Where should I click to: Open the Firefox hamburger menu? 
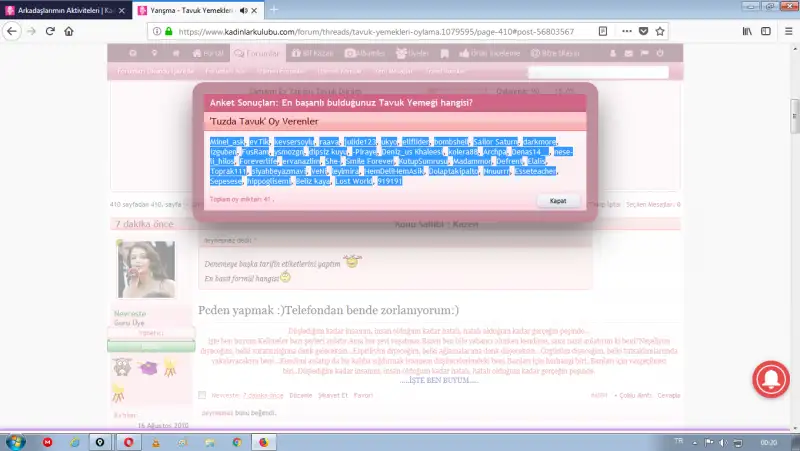[x=787, y=31]
